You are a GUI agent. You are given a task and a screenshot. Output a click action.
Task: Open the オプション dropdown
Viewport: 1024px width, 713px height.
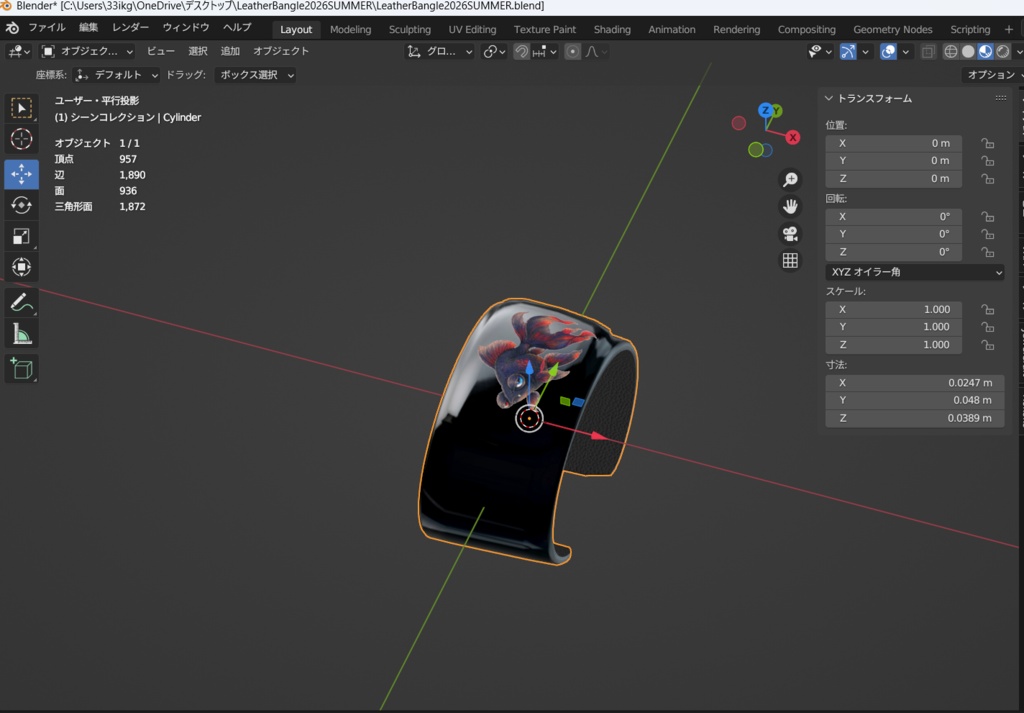click(992, 75)
